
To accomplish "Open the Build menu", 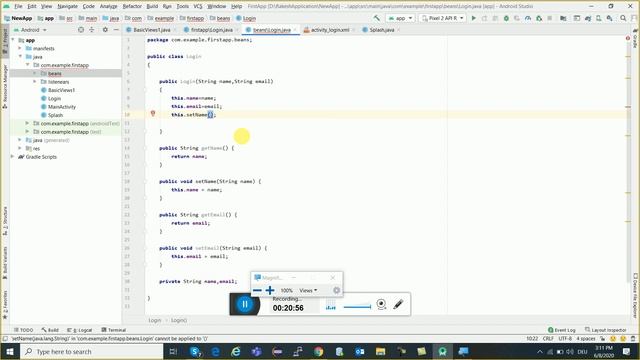I will click(x=152, y=6).
